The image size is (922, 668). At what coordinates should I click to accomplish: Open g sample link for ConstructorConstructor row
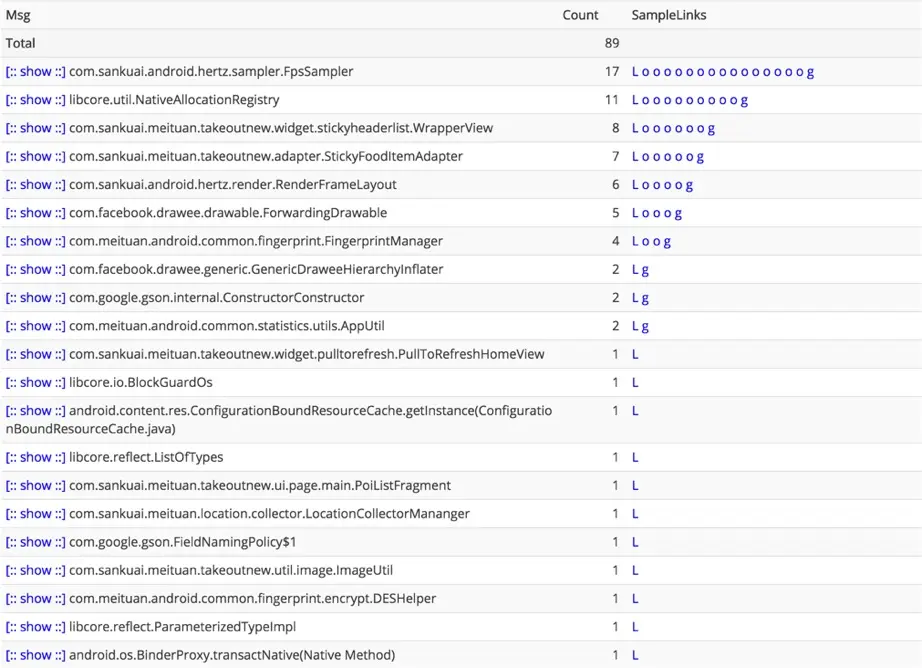click(x=645, y=298)
